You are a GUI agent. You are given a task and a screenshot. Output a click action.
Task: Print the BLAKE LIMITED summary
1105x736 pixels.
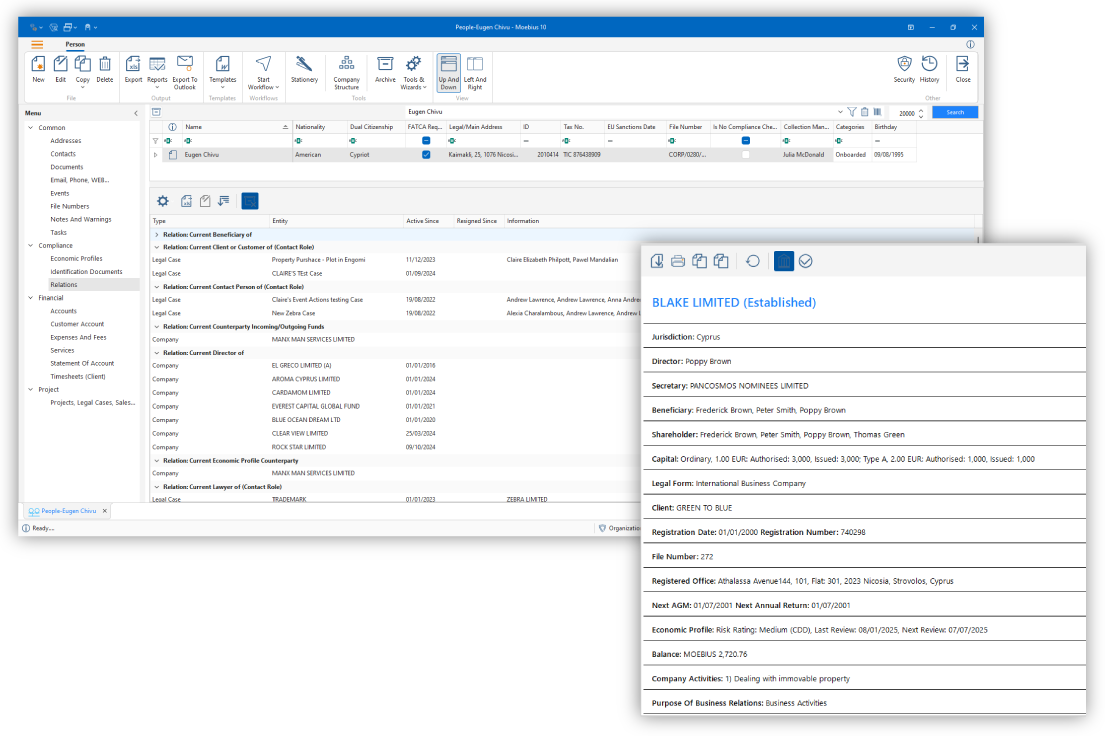678,261
